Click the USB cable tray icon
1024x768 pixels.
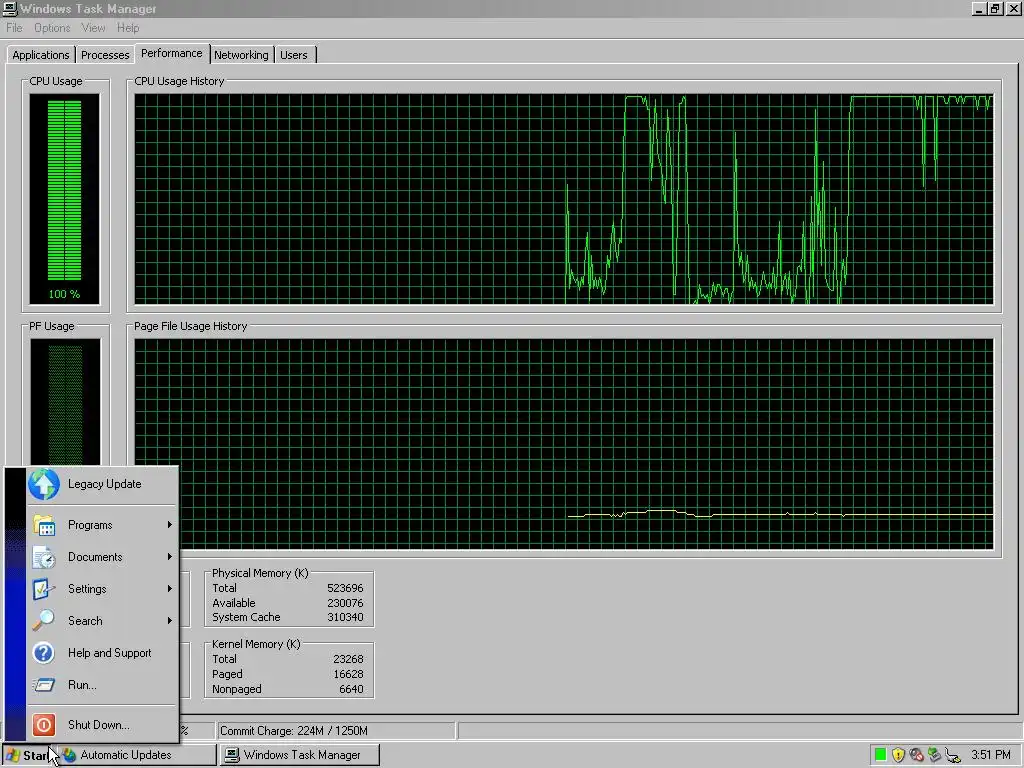[953, 756]
